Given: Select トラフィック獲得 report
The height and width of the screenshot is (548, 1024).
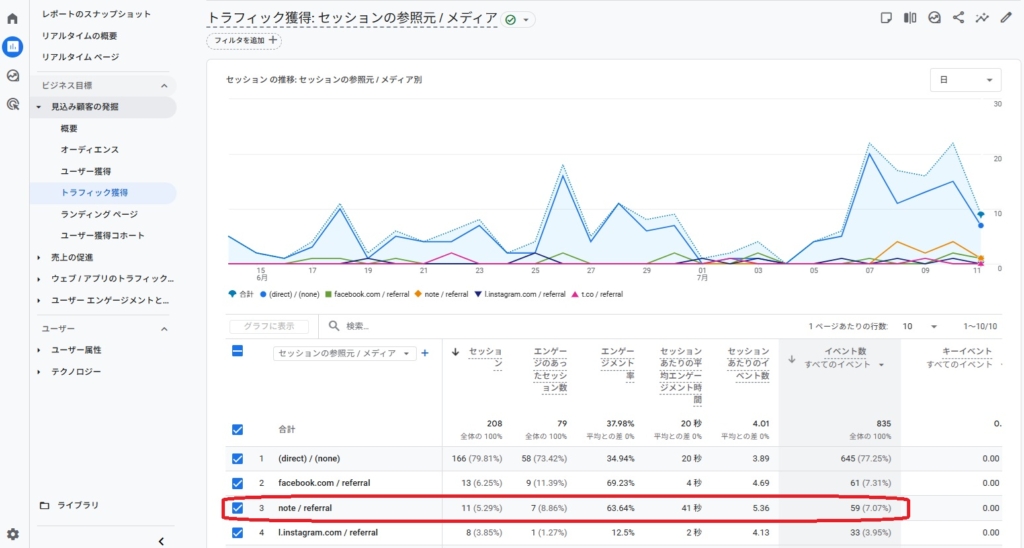Looking at the screenshot, I should pos(94,193).
